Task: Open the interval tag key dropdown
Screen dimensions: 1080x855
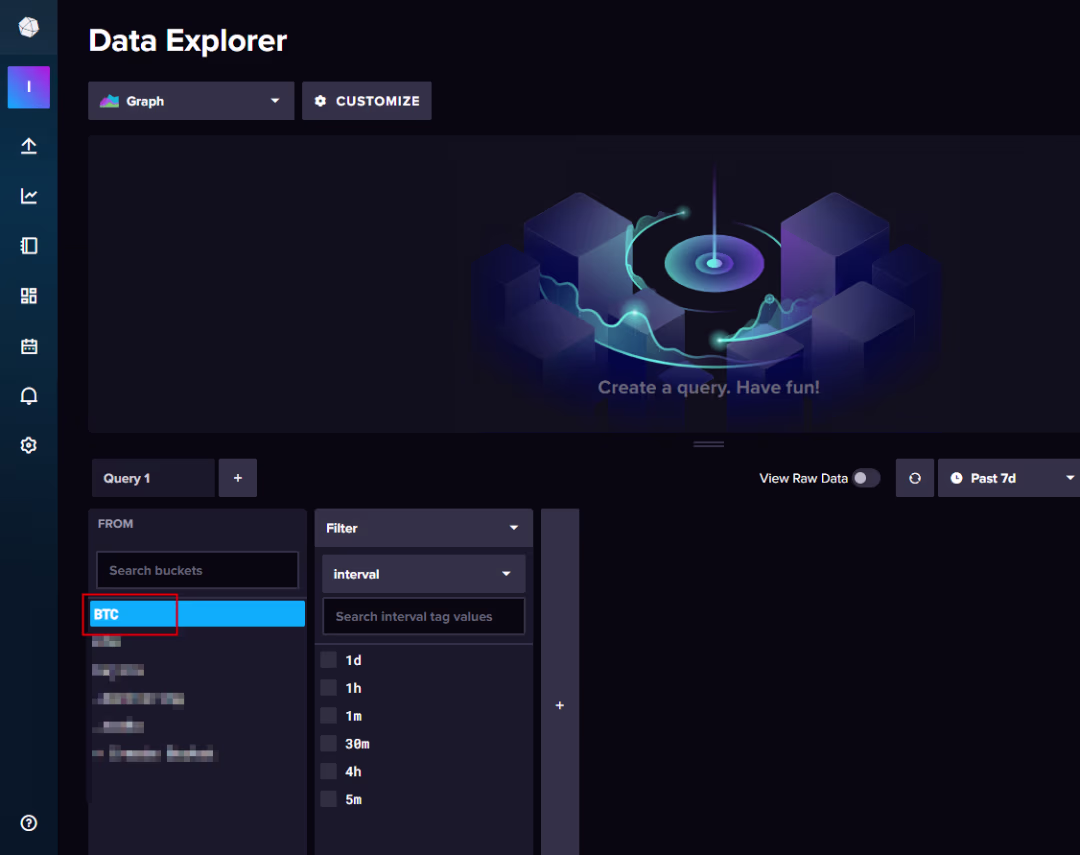Action: click(x=424, y=574)
